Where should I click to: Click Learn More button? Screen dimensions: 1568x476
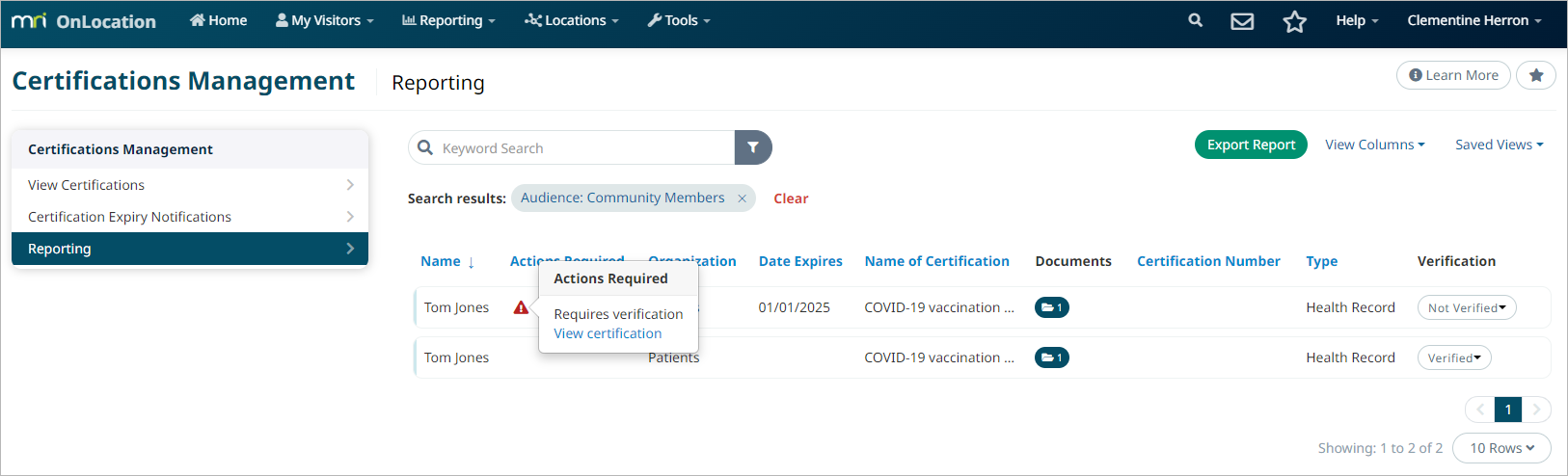[1453, 75]
